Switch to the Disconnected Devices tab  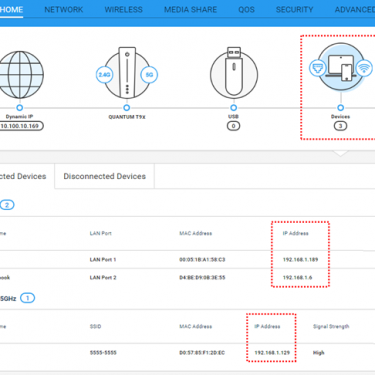105,176
